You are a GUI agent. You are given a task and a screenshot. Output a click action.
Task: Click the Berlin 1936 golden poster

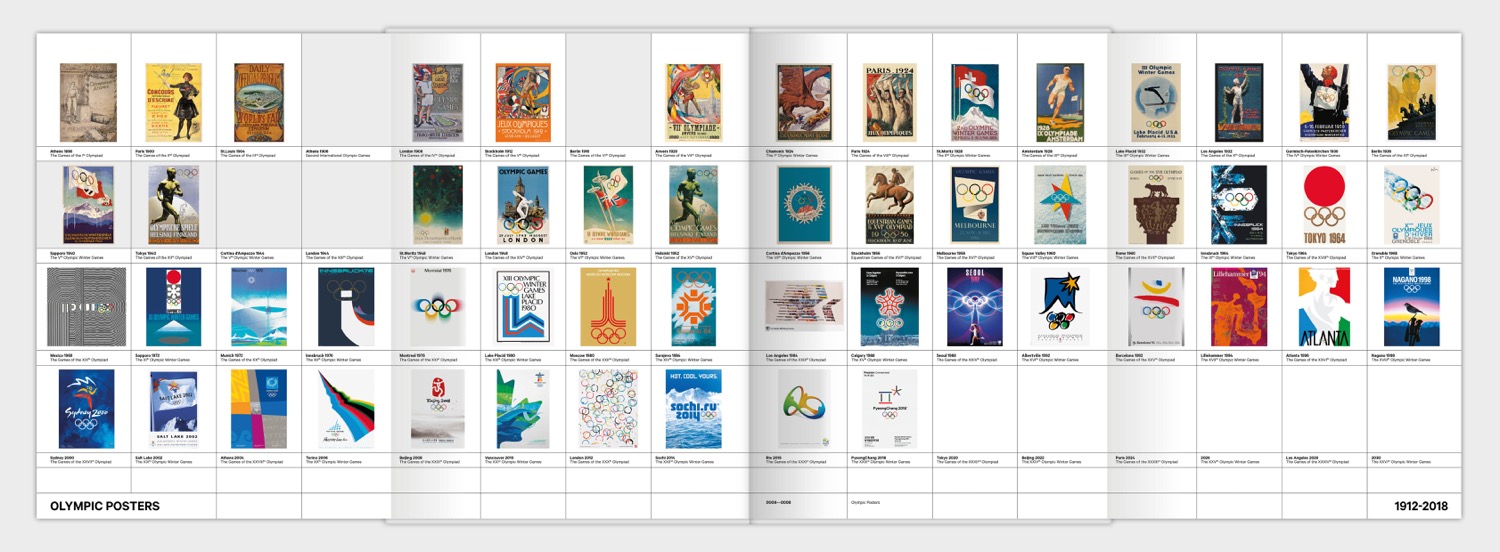coord(1411,103)
